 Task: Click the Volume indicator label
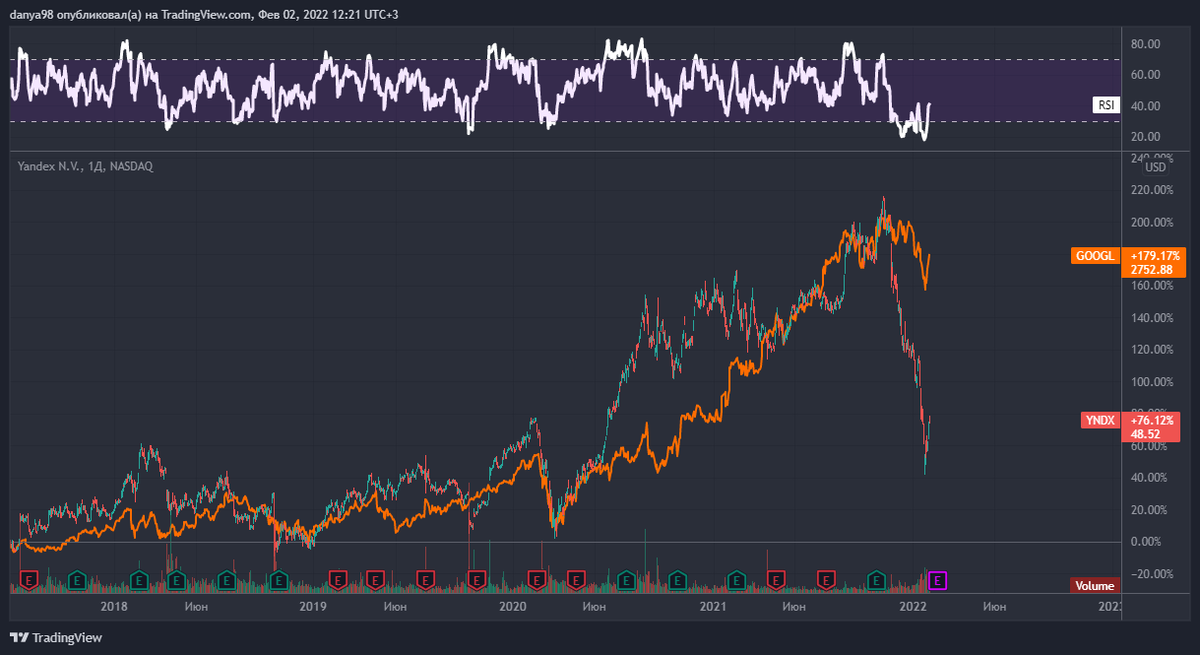[1094, 586]
